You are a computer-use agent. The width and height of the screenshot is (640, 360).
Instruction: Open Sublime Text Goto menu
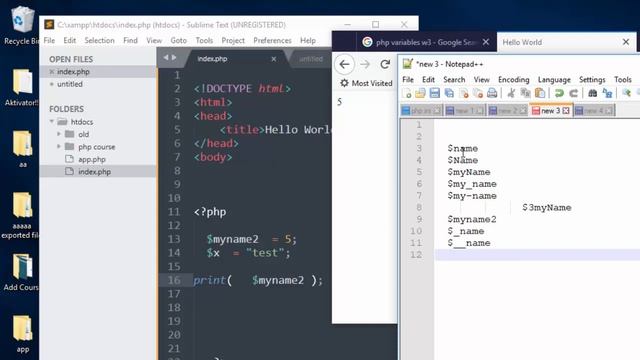pyautogui.click(x=178, y=40)
